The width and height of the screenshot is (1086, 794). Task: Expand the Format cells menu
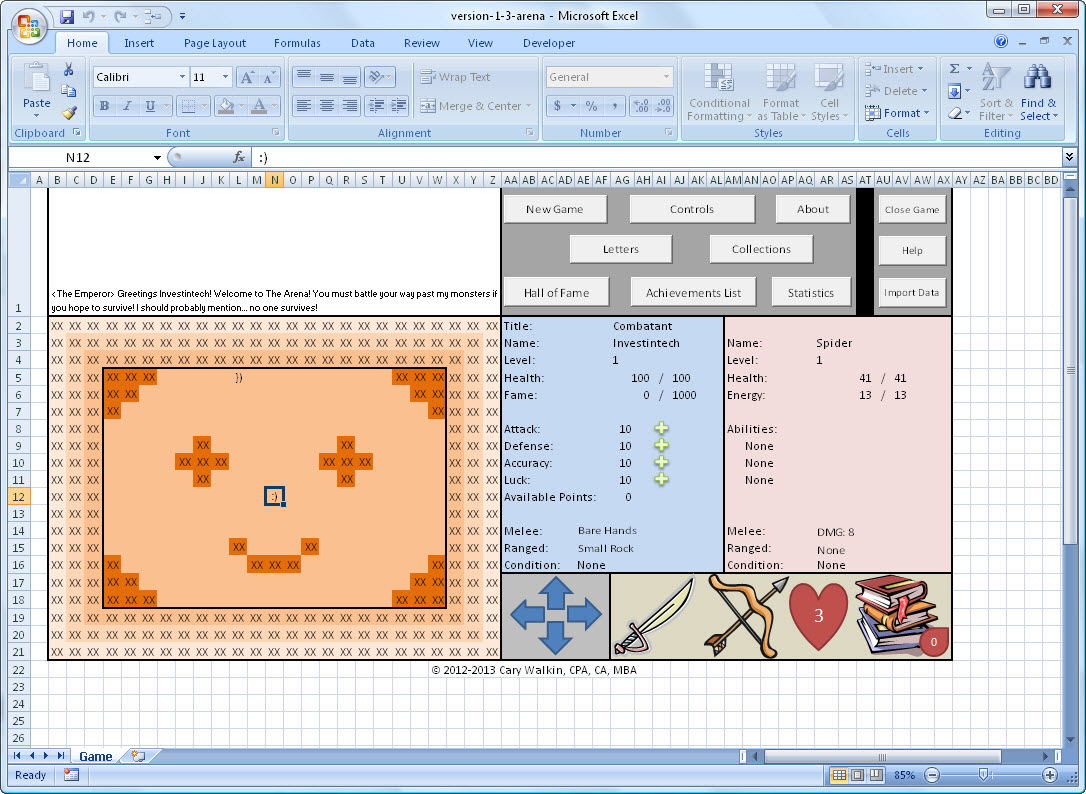(897, 113)
